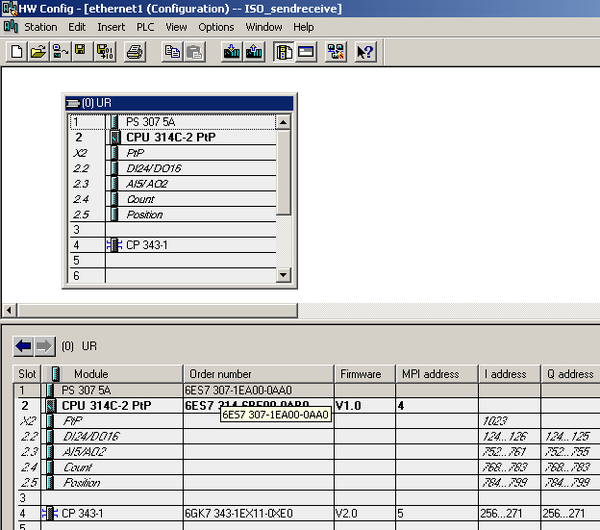The height and width of the screenshot is (530, 600).
Task: Toggle the hardware Catalog view button
Action: coord(284,52)
